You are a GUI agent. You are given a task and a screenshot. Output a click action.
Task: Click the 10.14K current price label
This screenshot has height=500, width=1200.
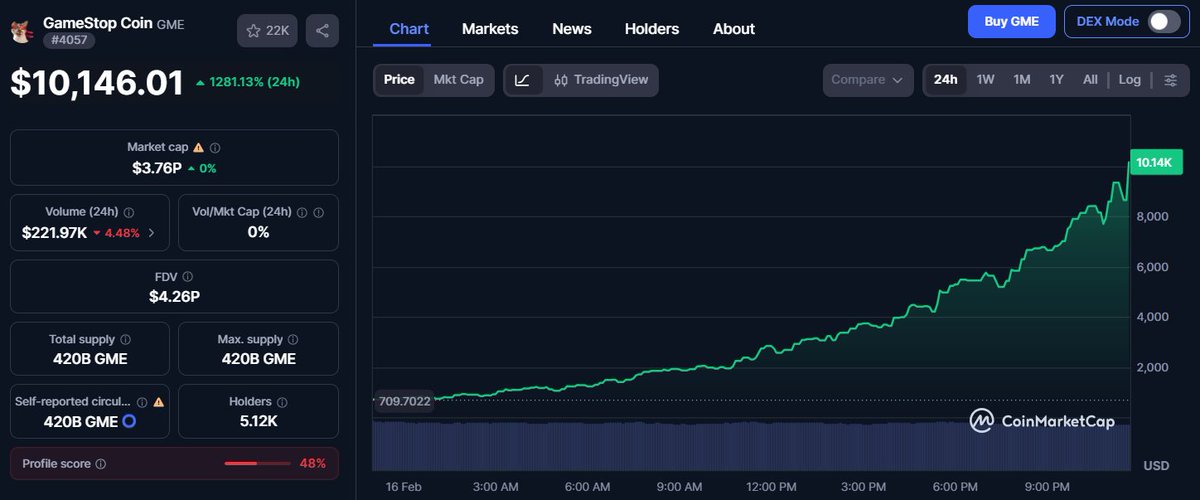1156,162
